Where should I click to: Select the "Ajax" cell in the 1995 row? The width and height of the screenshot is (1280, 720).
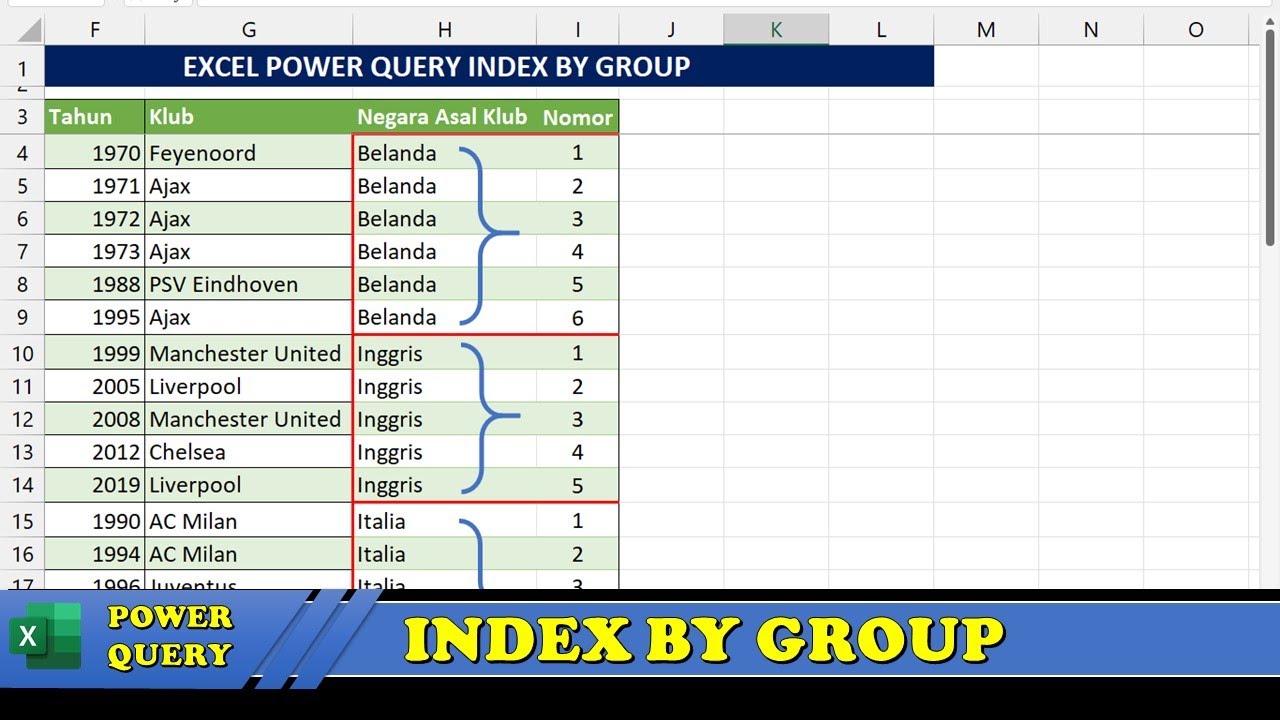tap(249, 317)
